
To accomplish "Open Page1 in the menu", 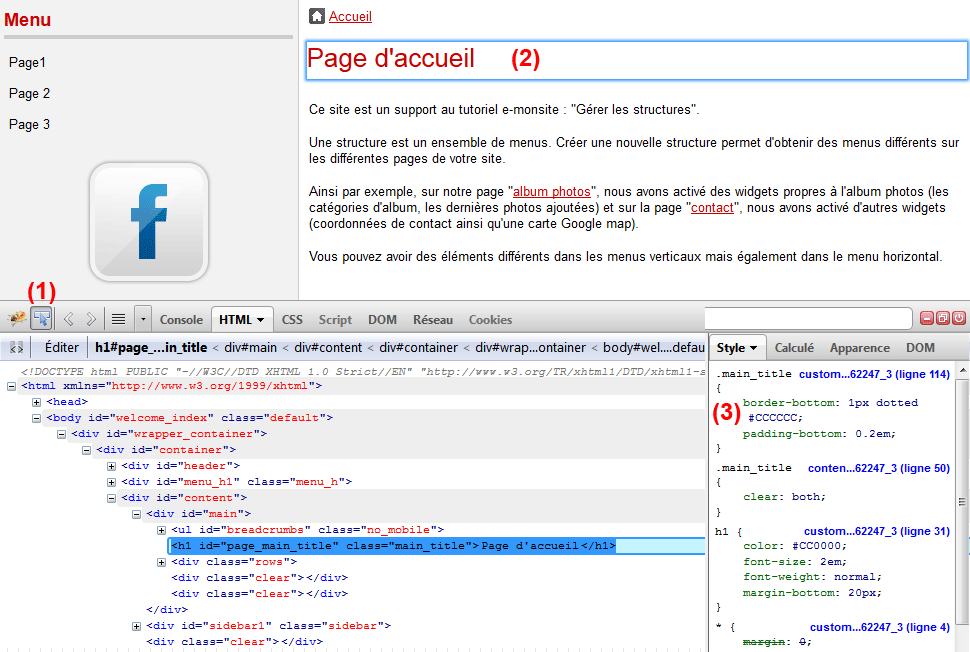I will click(27, 62).
